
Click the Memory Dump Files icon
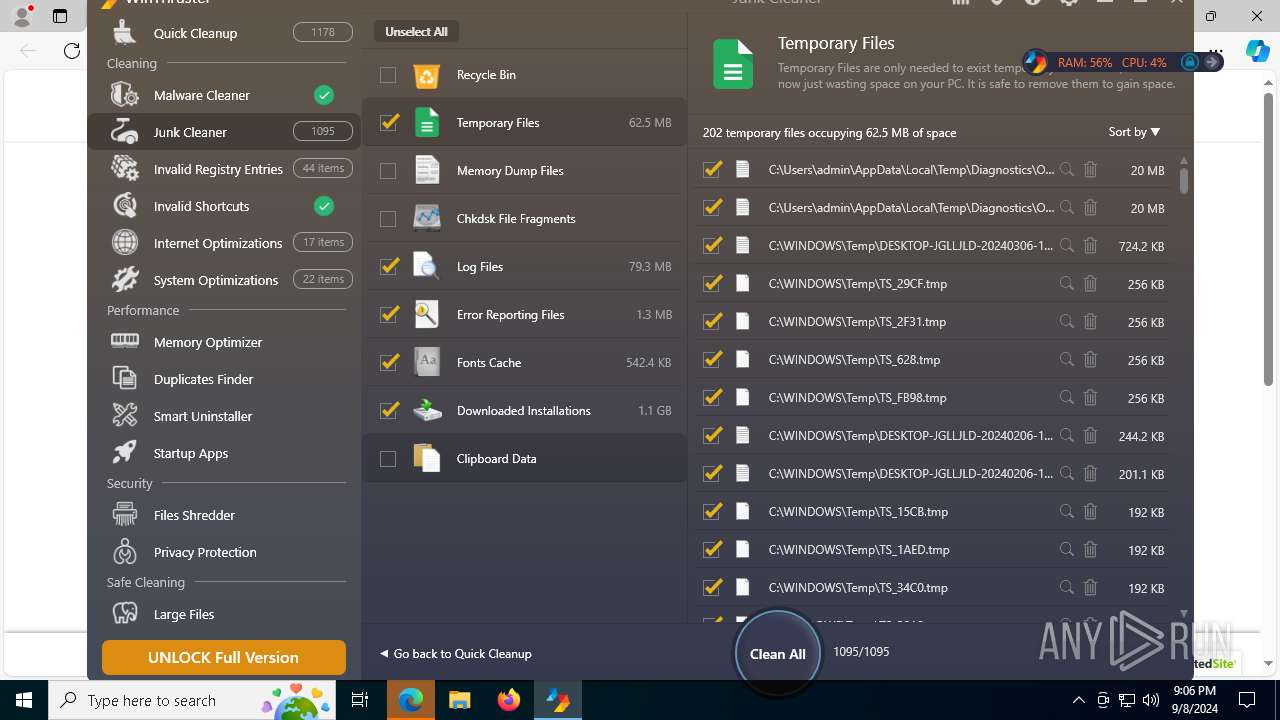[x=427, y=170]
